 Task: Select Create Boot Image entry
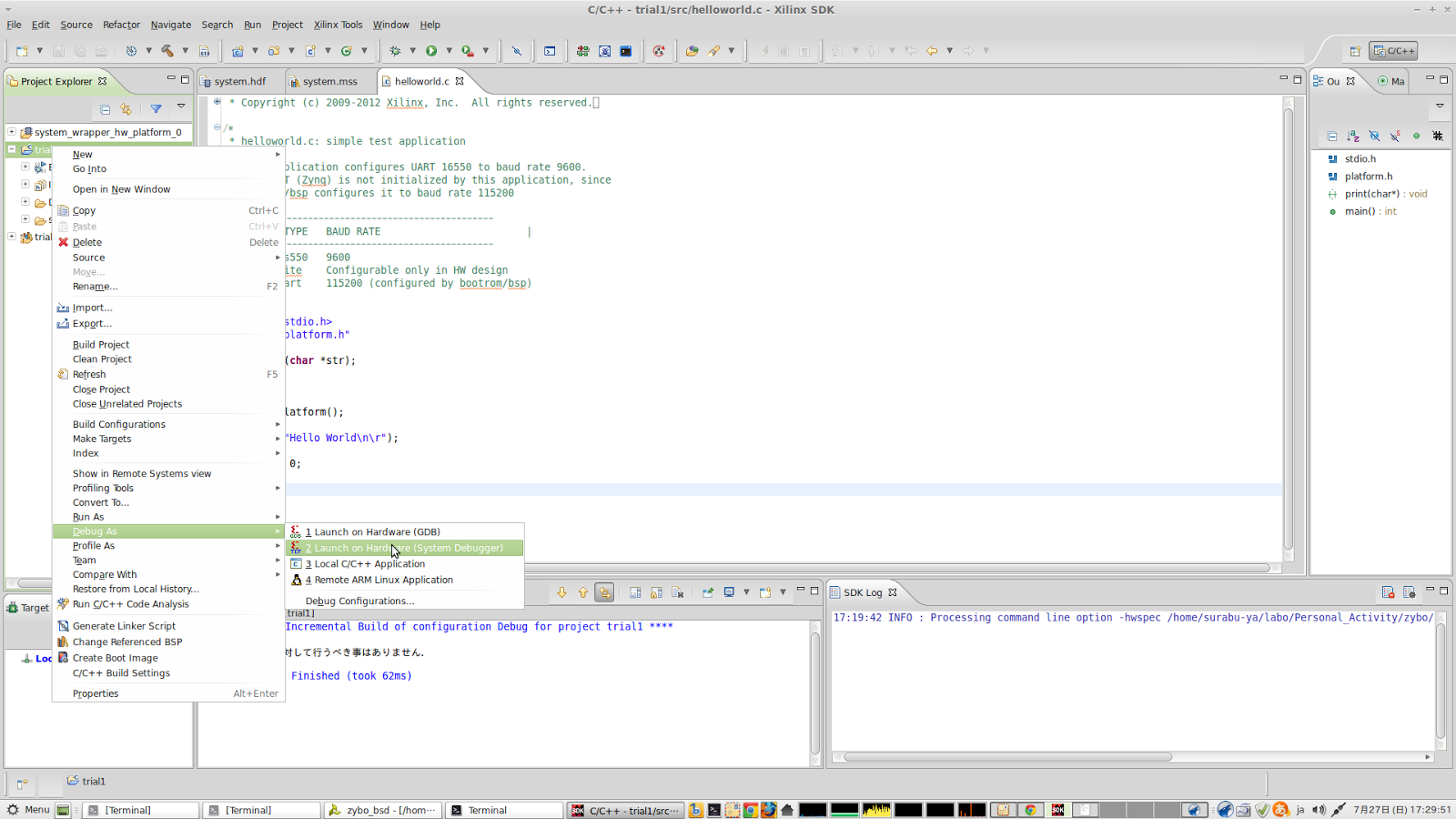coord(169,658)
